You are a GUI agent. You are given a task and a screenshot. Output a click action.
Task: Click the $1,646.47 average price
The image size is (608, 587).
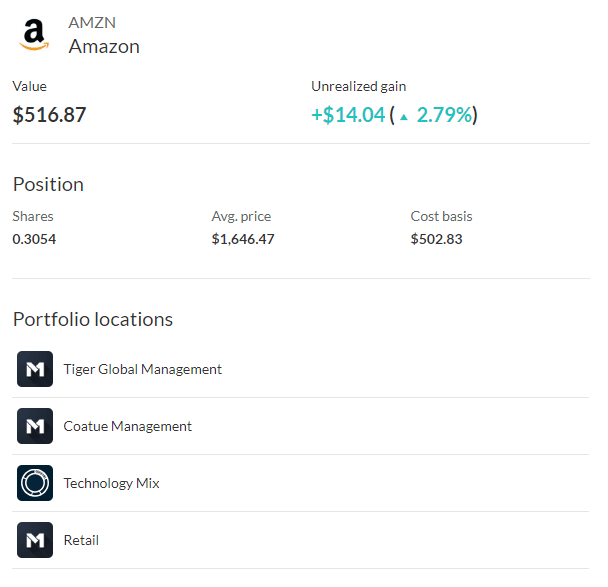pyautogui.click(x=243, y=239)
